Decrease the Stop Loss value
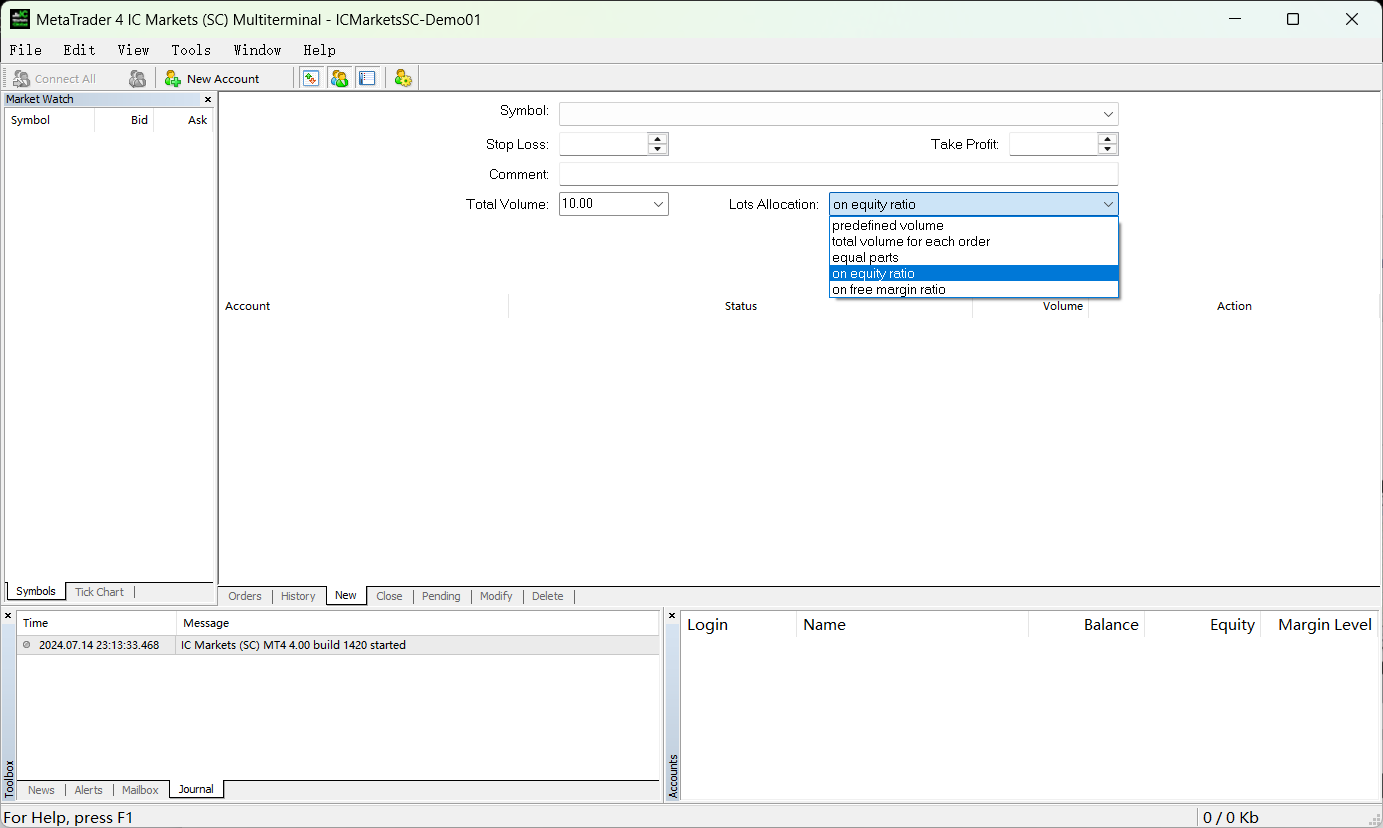1383x828 pixels. click(657, 149)
